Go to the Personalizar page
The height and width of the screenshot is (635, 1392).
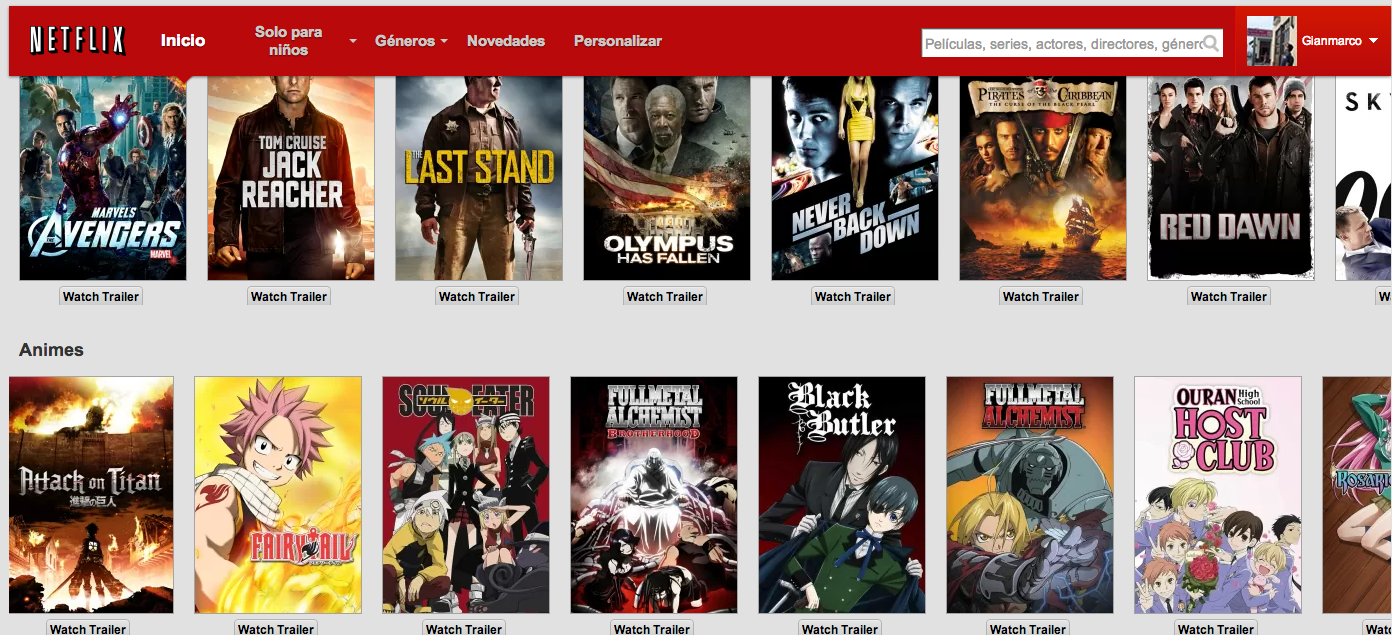[x=618, y=41]
